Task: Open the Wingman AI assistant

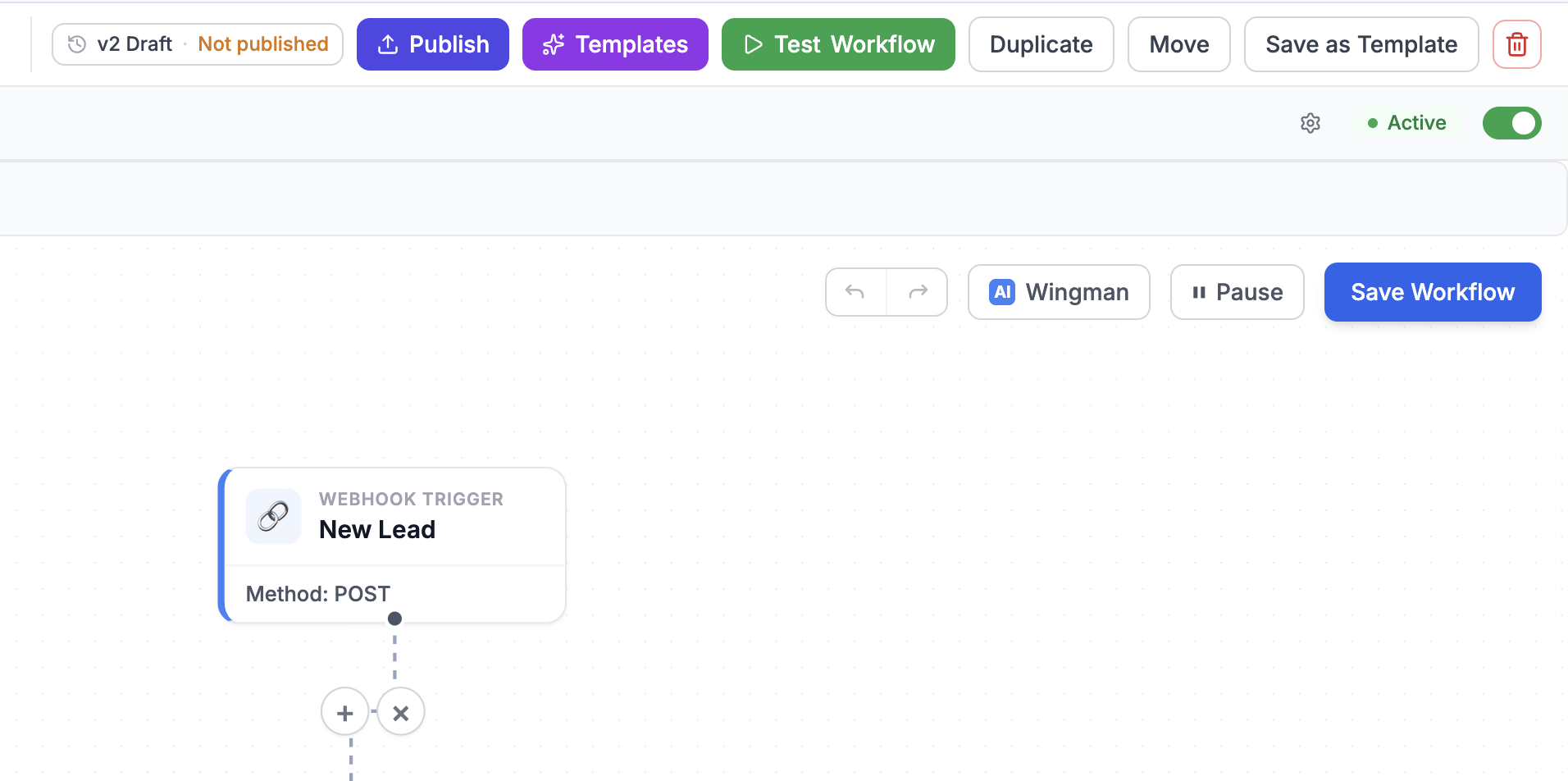Action: (1059, 292)
